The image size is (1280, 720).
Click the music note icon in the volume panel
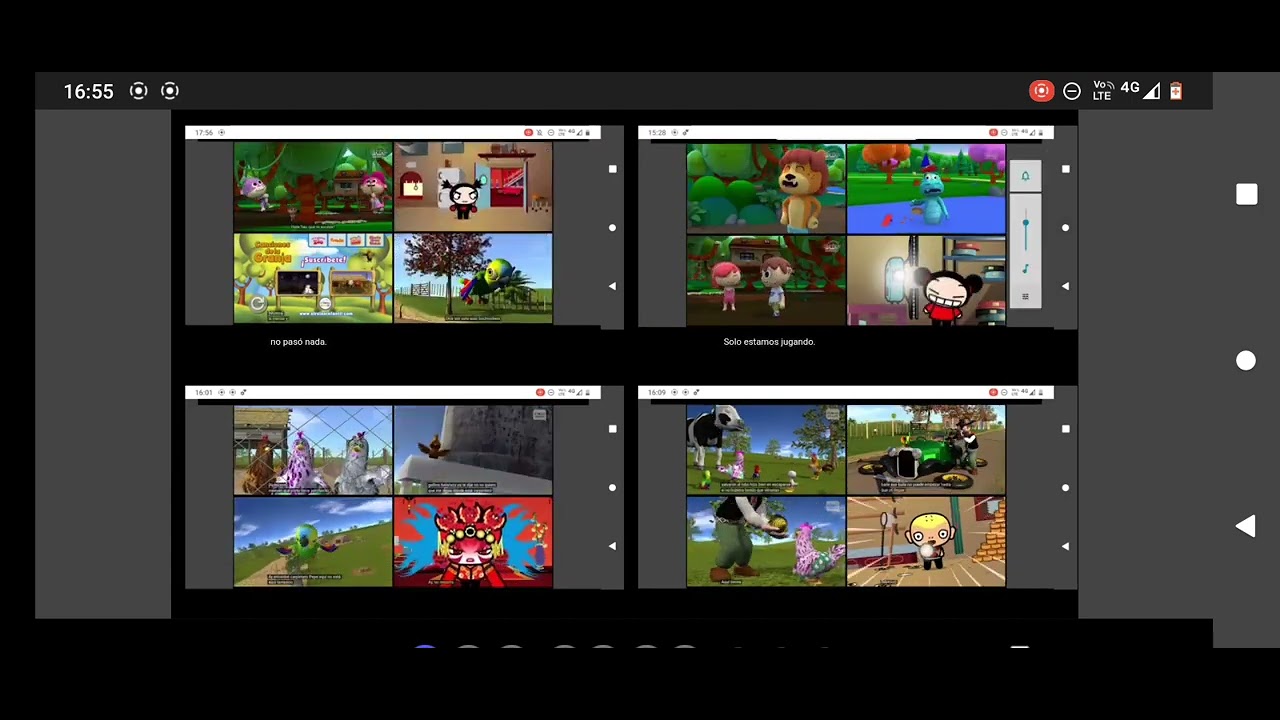(1025, 269)
